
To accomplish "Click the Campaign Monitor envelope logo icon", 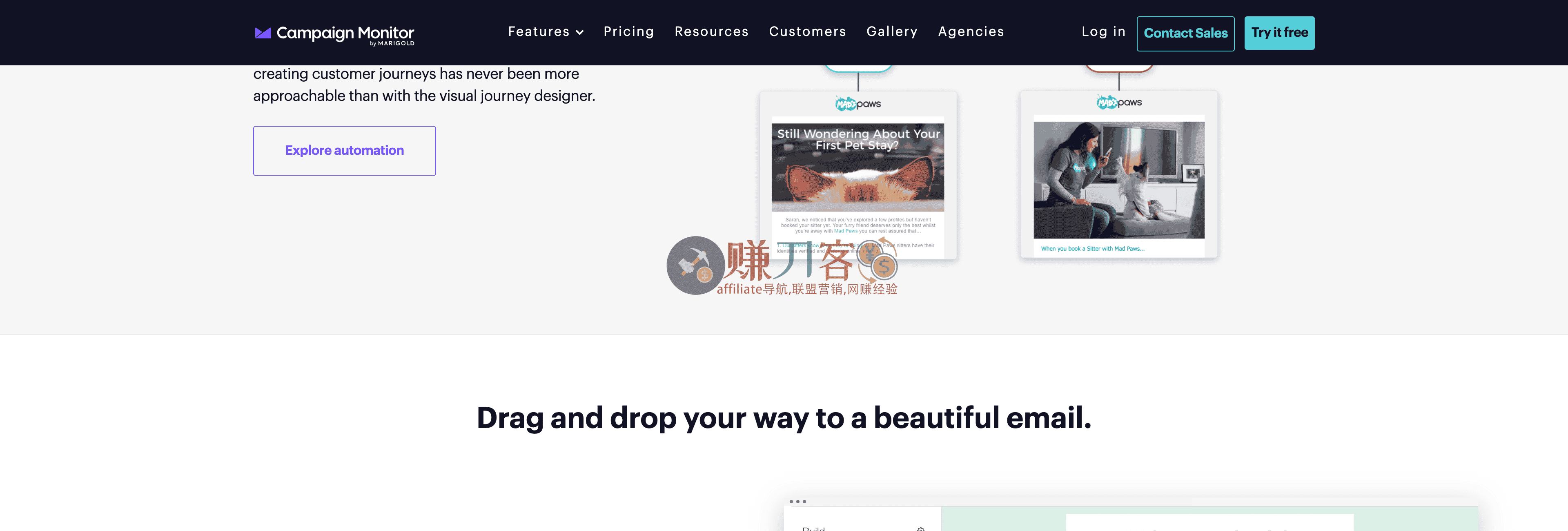I will 262,33.
